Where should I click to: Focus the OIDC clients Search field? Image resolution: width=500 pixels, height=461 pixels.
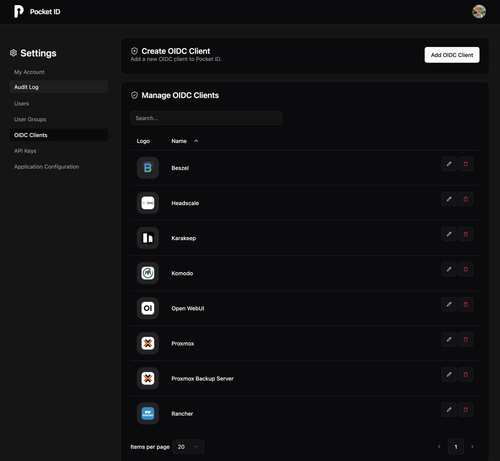pyautogui.click(x=206, y=118)
